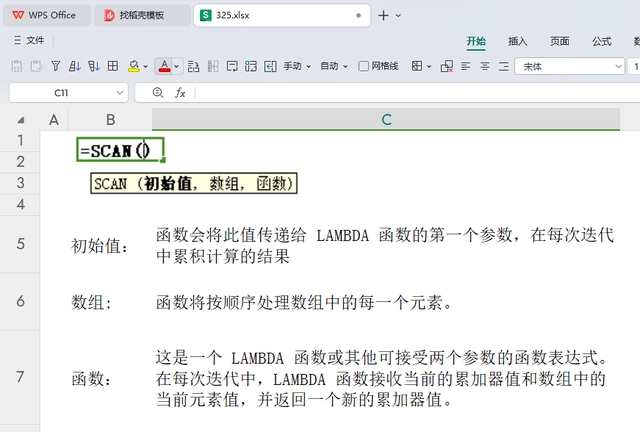This screenshot has width=640, height=432.
Task: Sort ascending with the A-Z icon
Action: click(75, 66)
